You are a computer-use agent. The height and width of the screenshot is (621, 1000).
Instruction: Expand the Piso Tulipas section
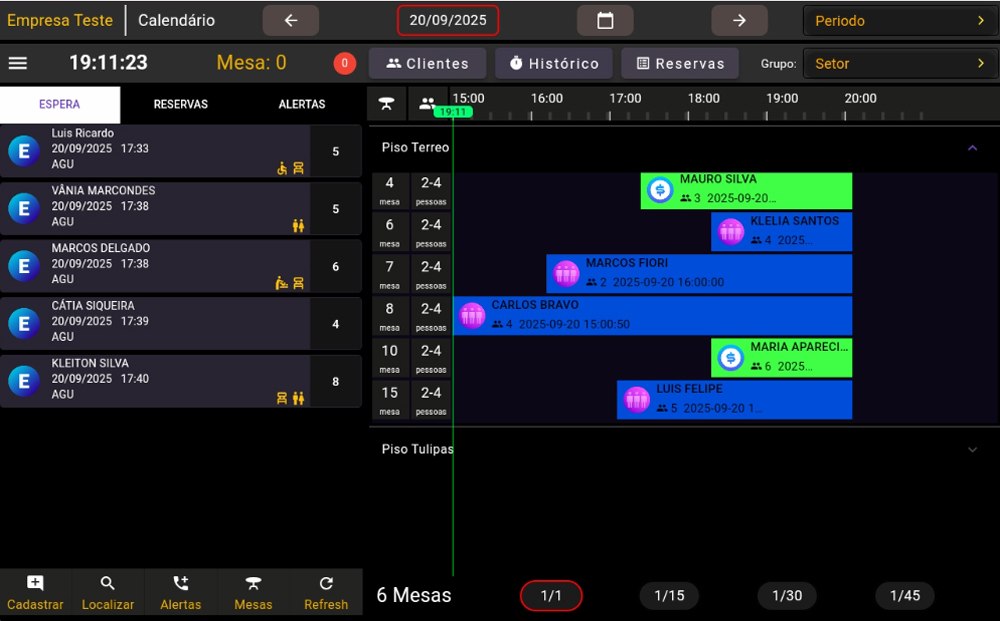(x=972, y=450)
